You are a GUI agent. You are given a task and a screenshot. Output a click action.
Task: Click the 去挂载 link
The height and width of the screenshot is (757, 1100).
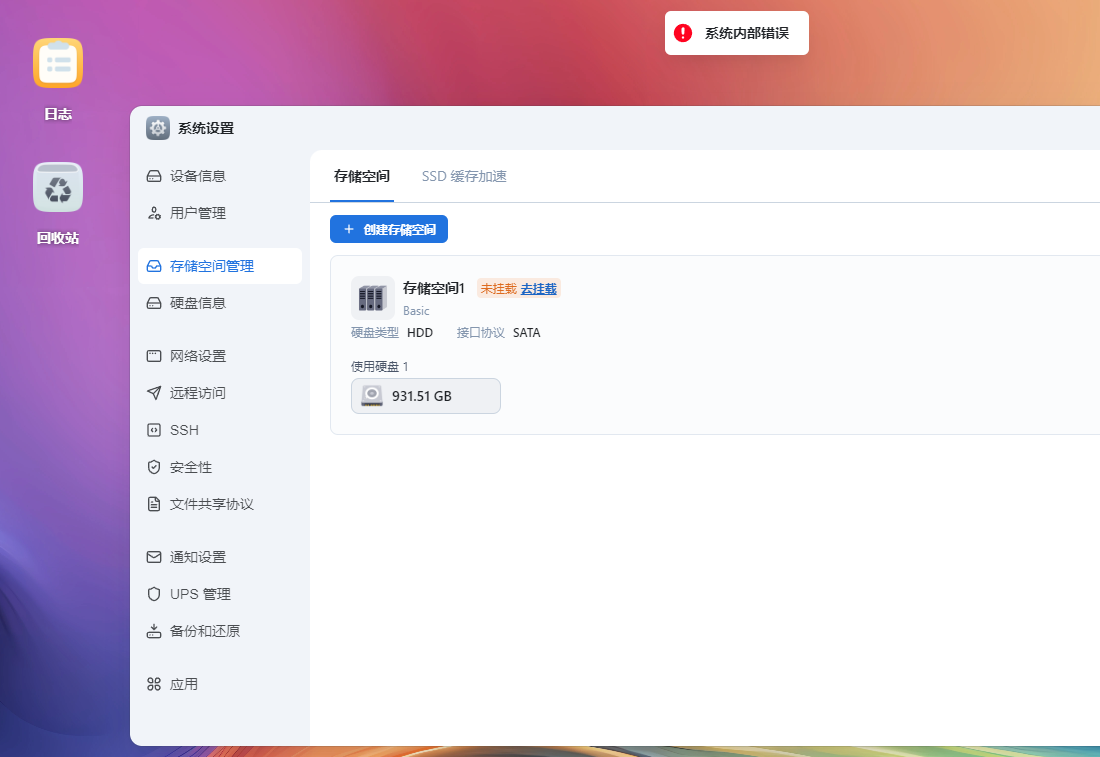click(538, 288)
